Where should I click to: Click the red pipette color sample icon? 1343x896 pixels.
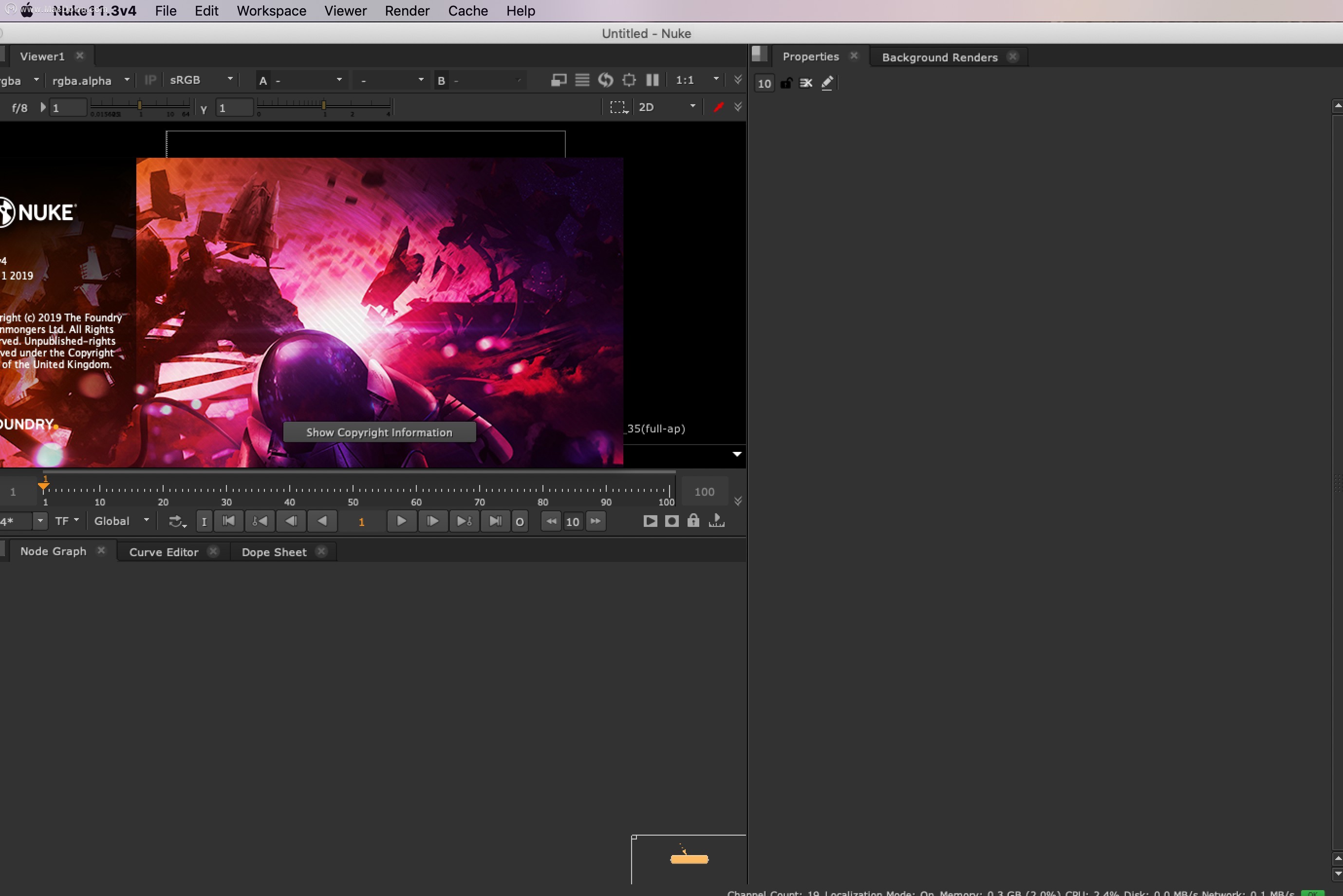tap(719, 107)
